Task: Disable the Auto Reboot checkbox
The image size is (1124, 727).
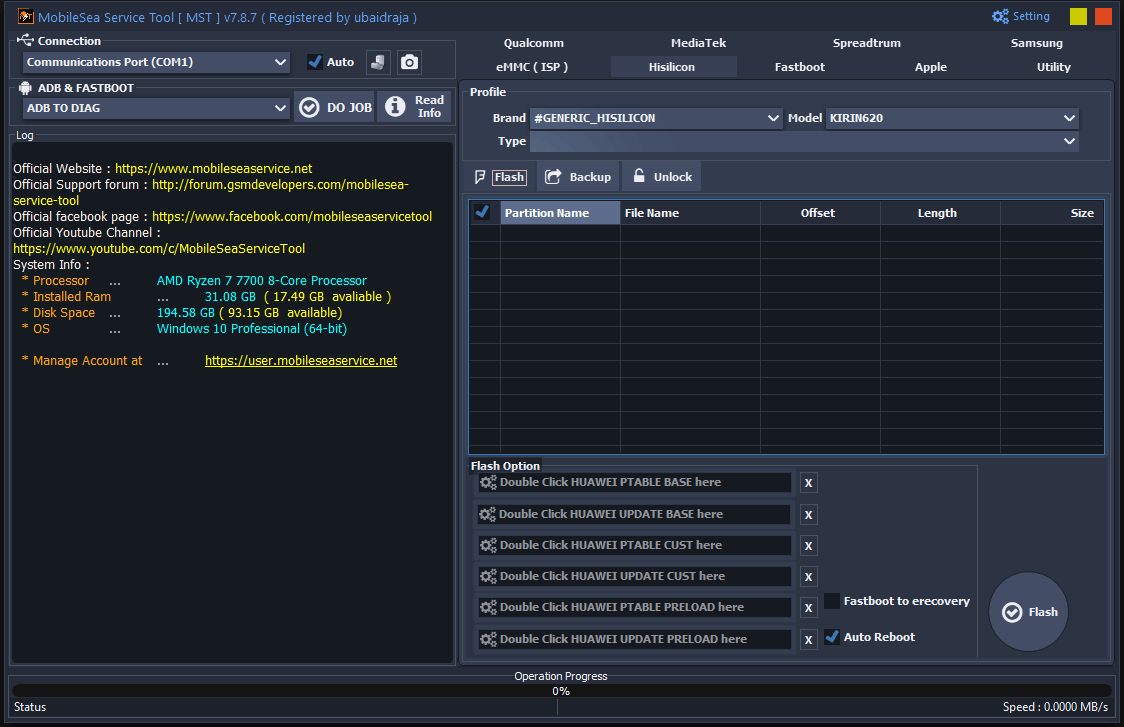Action: point(832,637)
